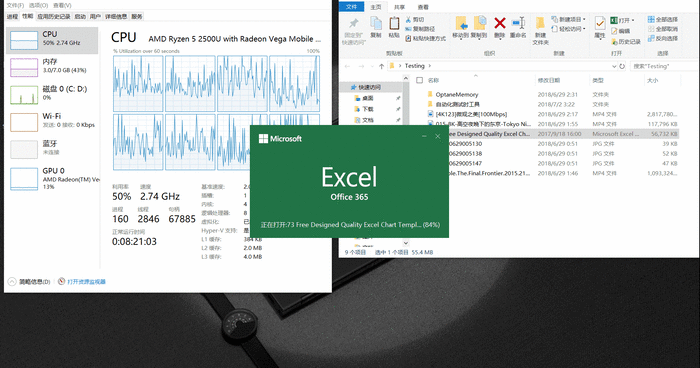Image resolution: width=700 pixels, height=368 pixels.
Task: Toggle the select-all checkbox beside 名称 header
Action: pyautogui.click(x=419, y=80)
